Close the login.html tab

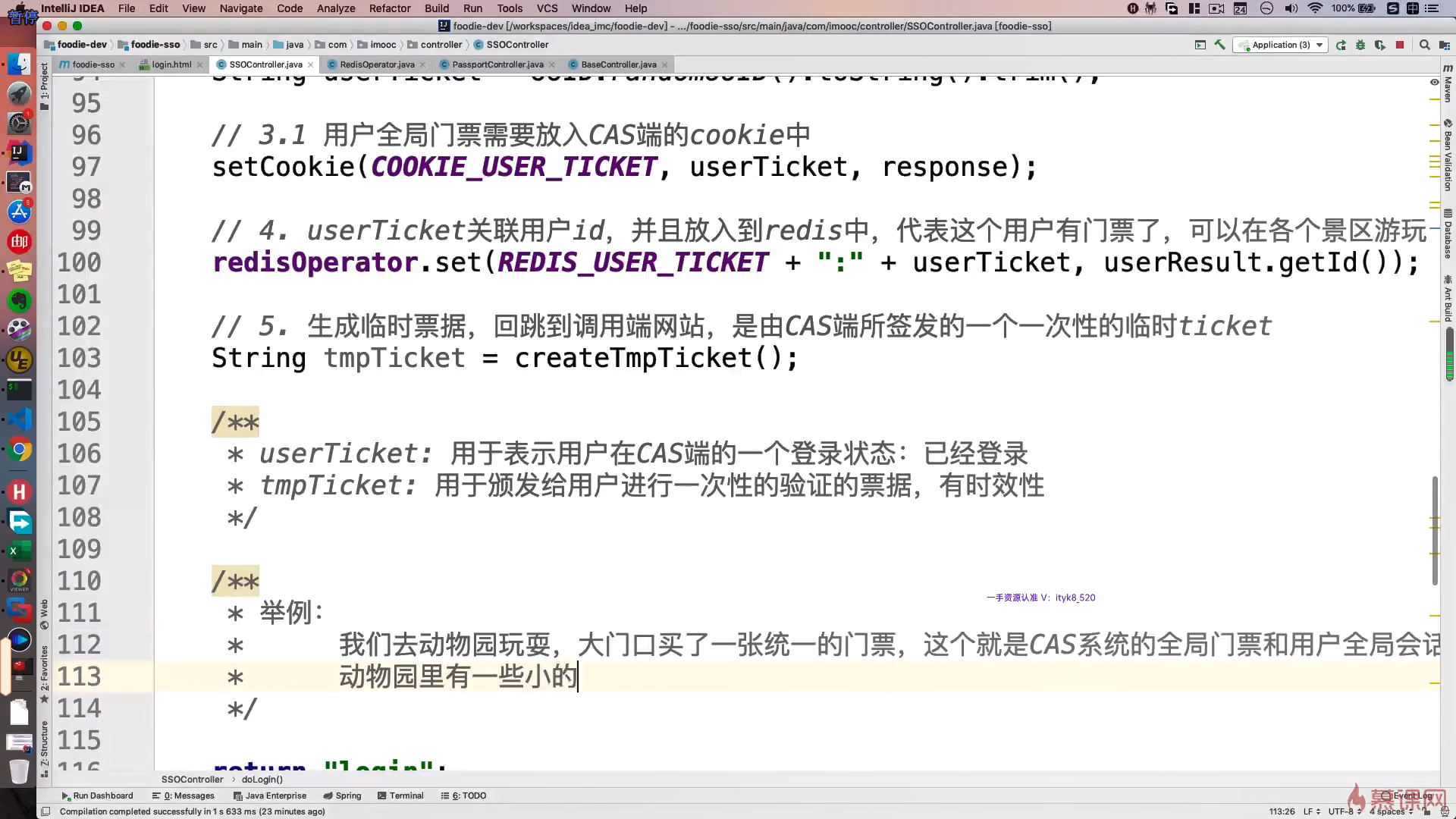click(200, 65)
